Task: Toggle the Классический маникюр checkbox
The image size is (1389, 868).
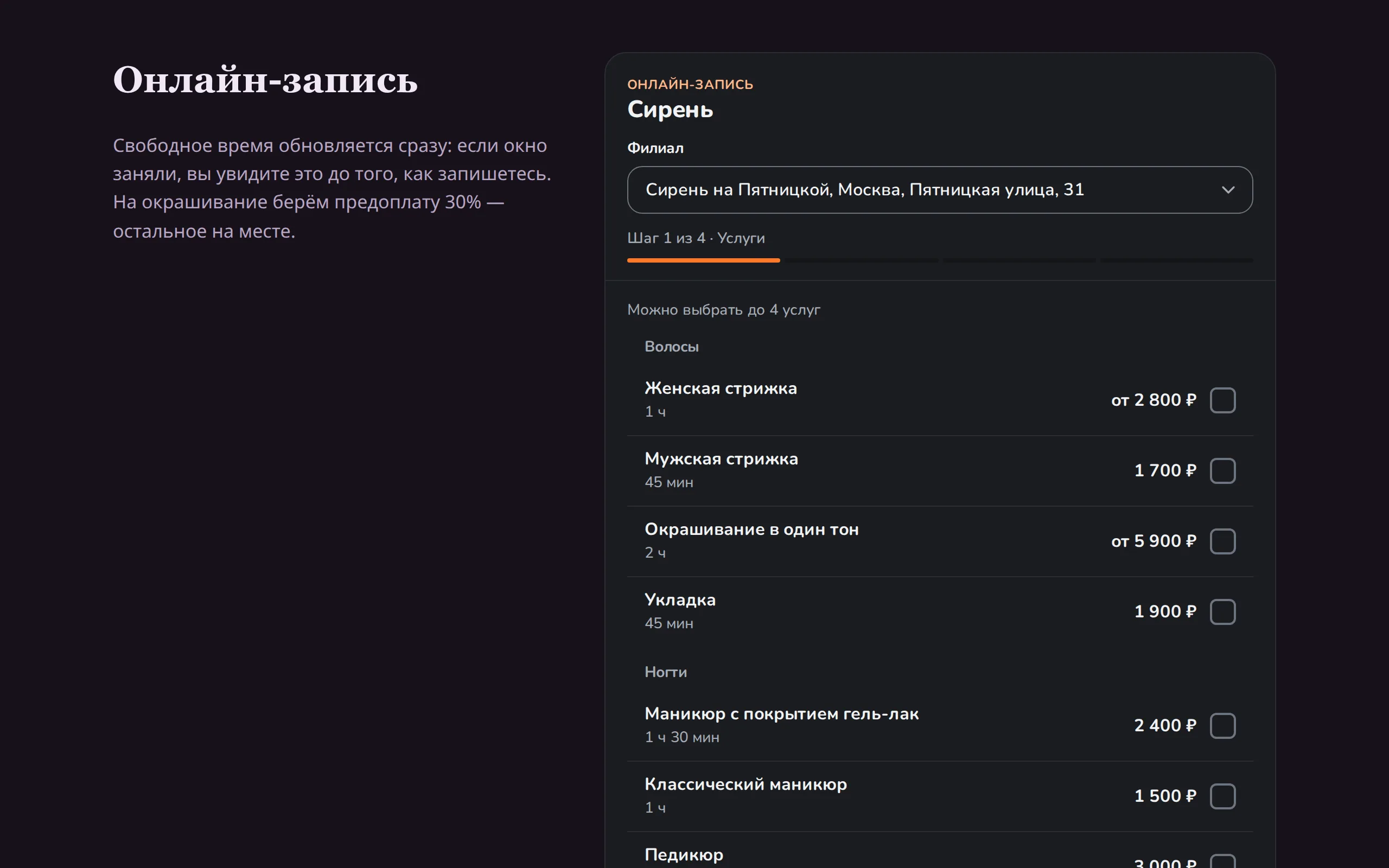Action: [x=1222, y=796]
